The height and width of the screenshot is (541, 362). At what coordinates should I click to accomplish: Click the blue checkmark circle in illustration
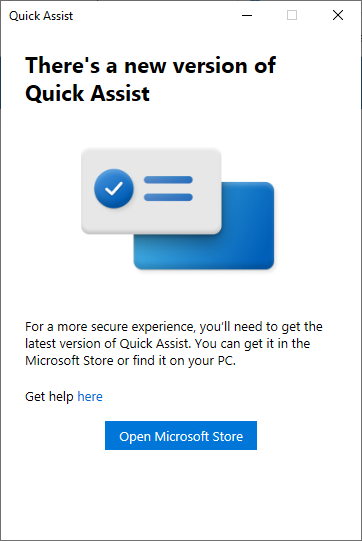pyautogui.click(x=114, y=188)
